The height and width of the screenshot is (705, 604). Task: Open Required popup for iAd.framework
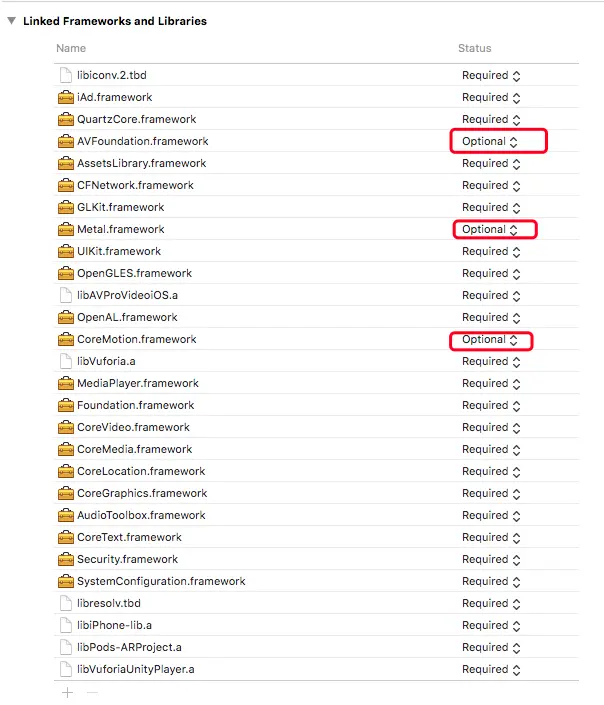(x=491, y=98)
